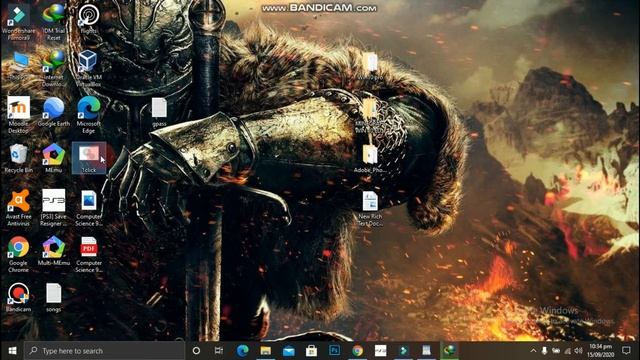Select the gpass file on desktop
640x360 pixels.
pyautogui.click(x=159, y=112)
